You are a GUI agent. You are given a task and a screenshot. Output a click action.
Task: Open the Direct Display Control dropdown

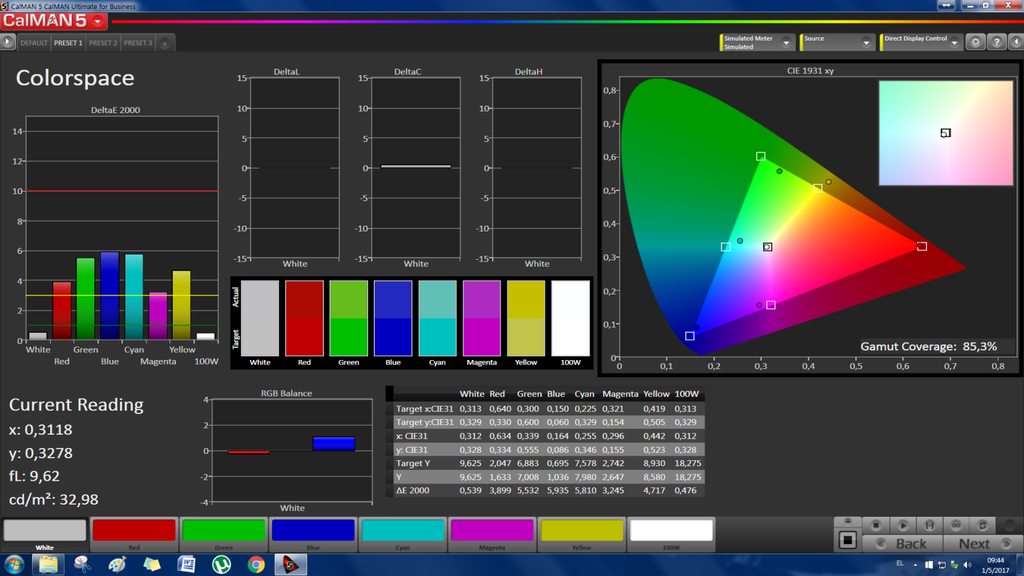pos(920,42)
